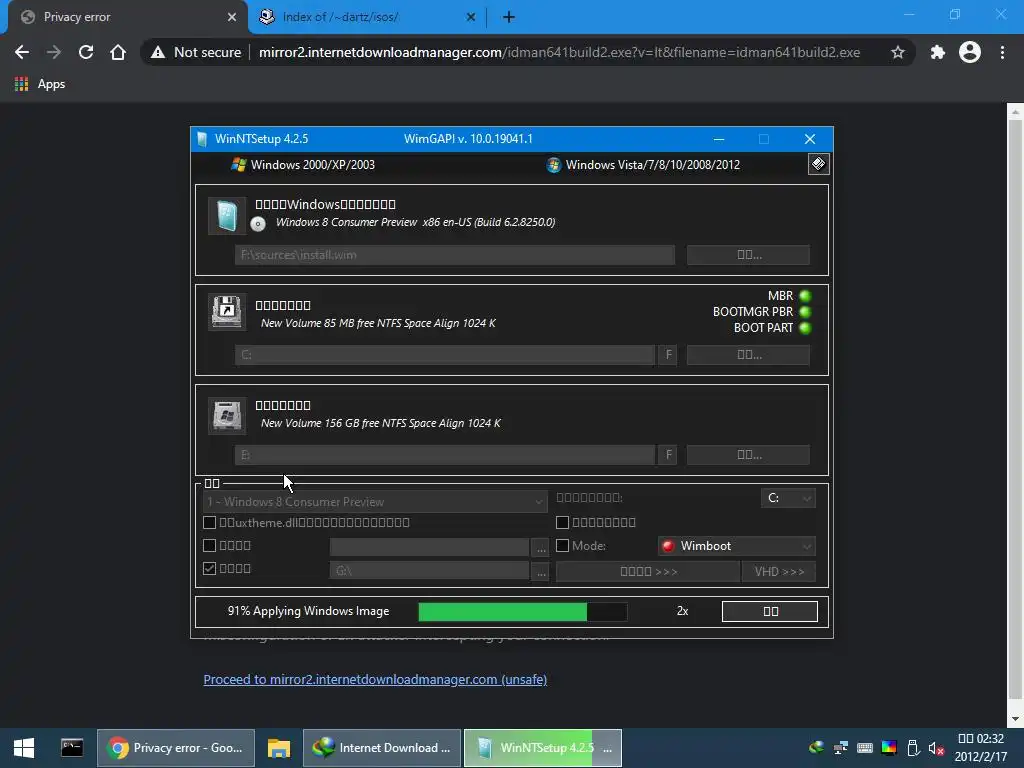The height and width of the screenshot is (768, 1024).
Task: Switch to WinNTSetup 4.2.5 taskbar button
Action: click(543, 748)
